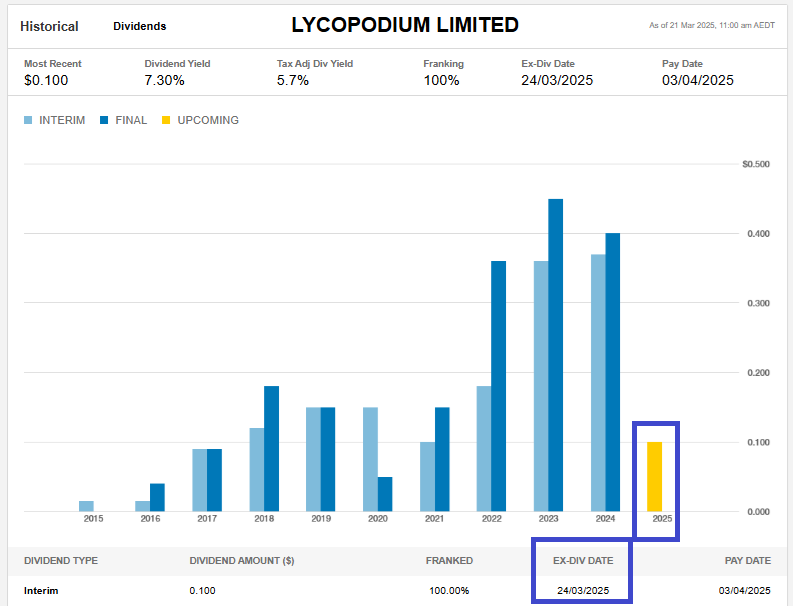793x606 pixels.
Task: Click the UPCOMING legend yellow swatch
Action: (x=166, y=120)
